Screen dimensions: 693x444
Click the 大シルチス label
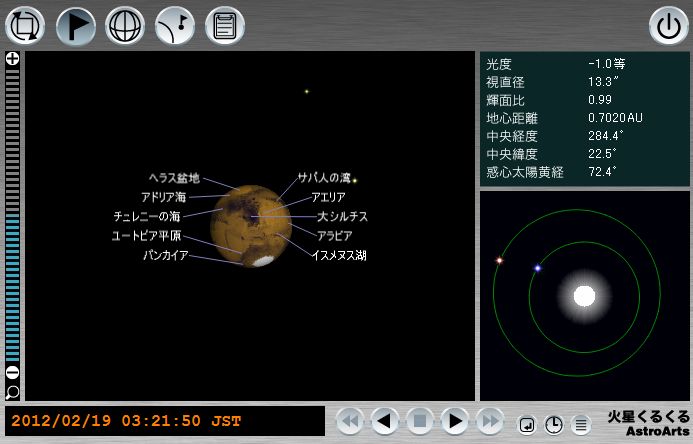tap(343, 216)
